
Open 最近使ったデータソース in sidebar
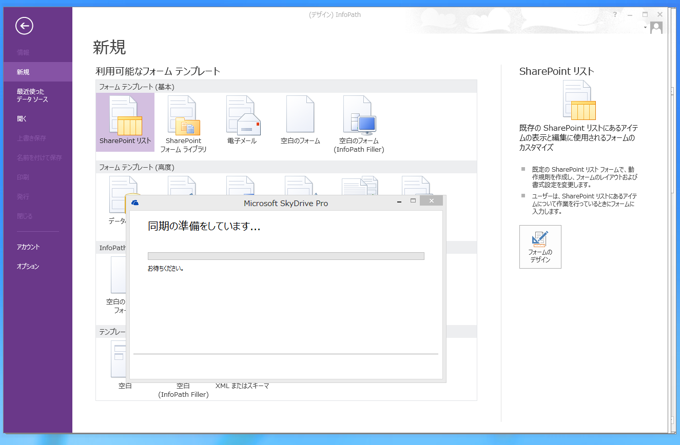pos(33,95)
